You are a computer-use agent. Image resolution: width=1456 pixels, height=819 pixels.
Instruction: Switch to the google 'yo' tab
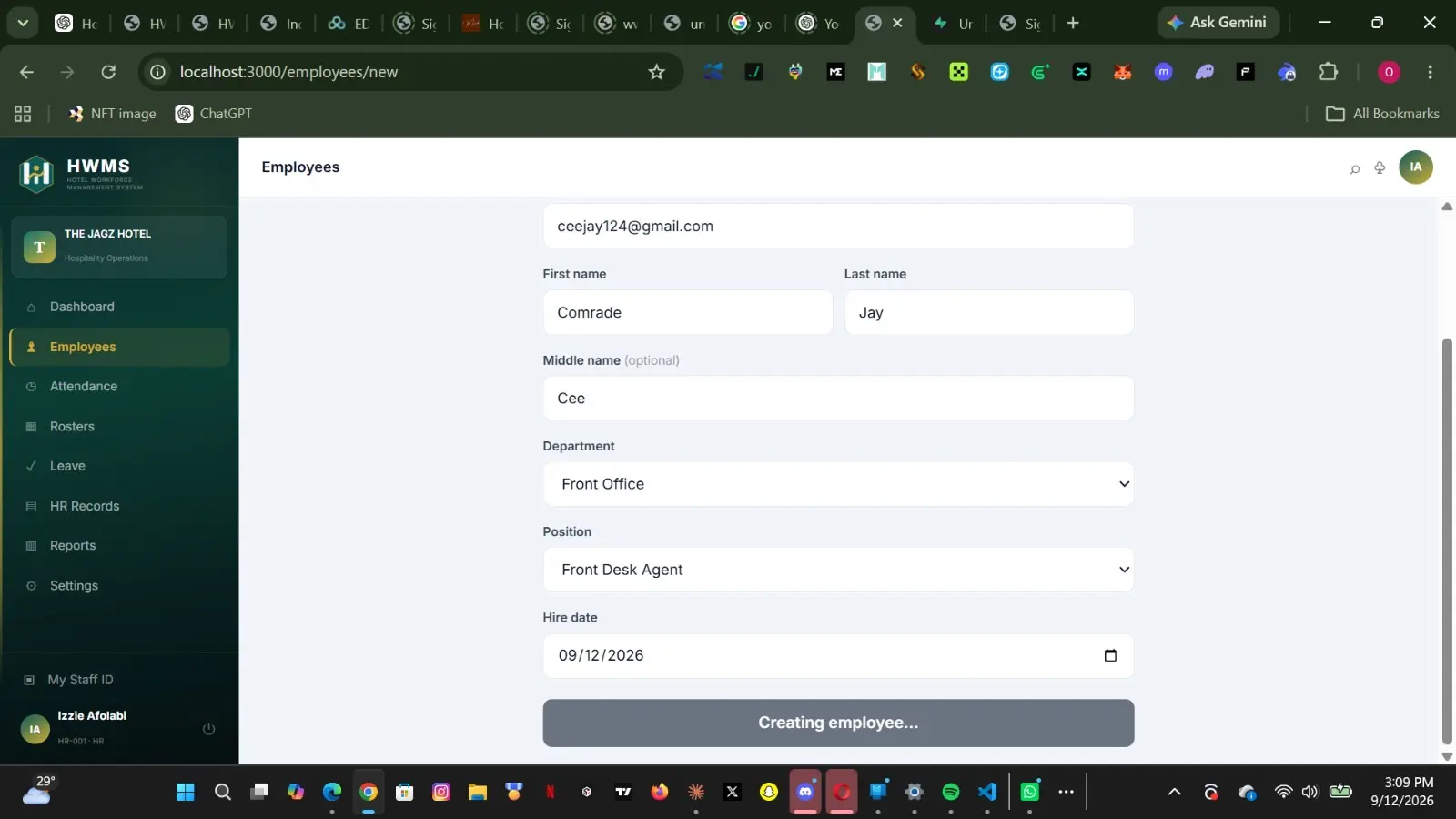pyautogui.click(x=752, y=24)
